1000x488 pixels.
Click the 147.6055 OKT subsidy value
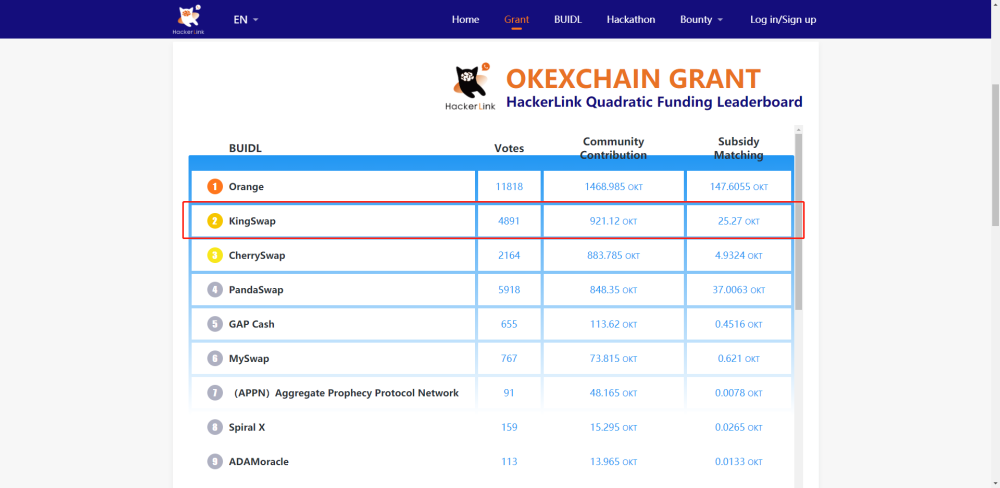coord(739,187)
